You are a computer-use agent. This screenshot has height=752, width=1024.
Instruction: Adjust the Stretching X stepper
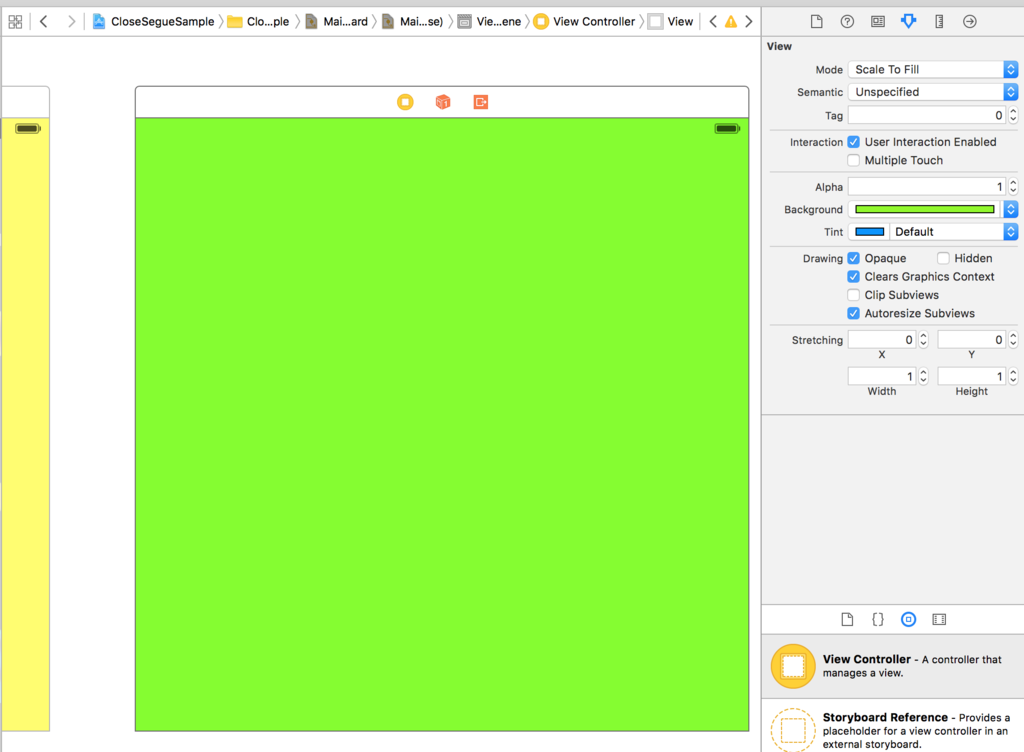point(923,339)
